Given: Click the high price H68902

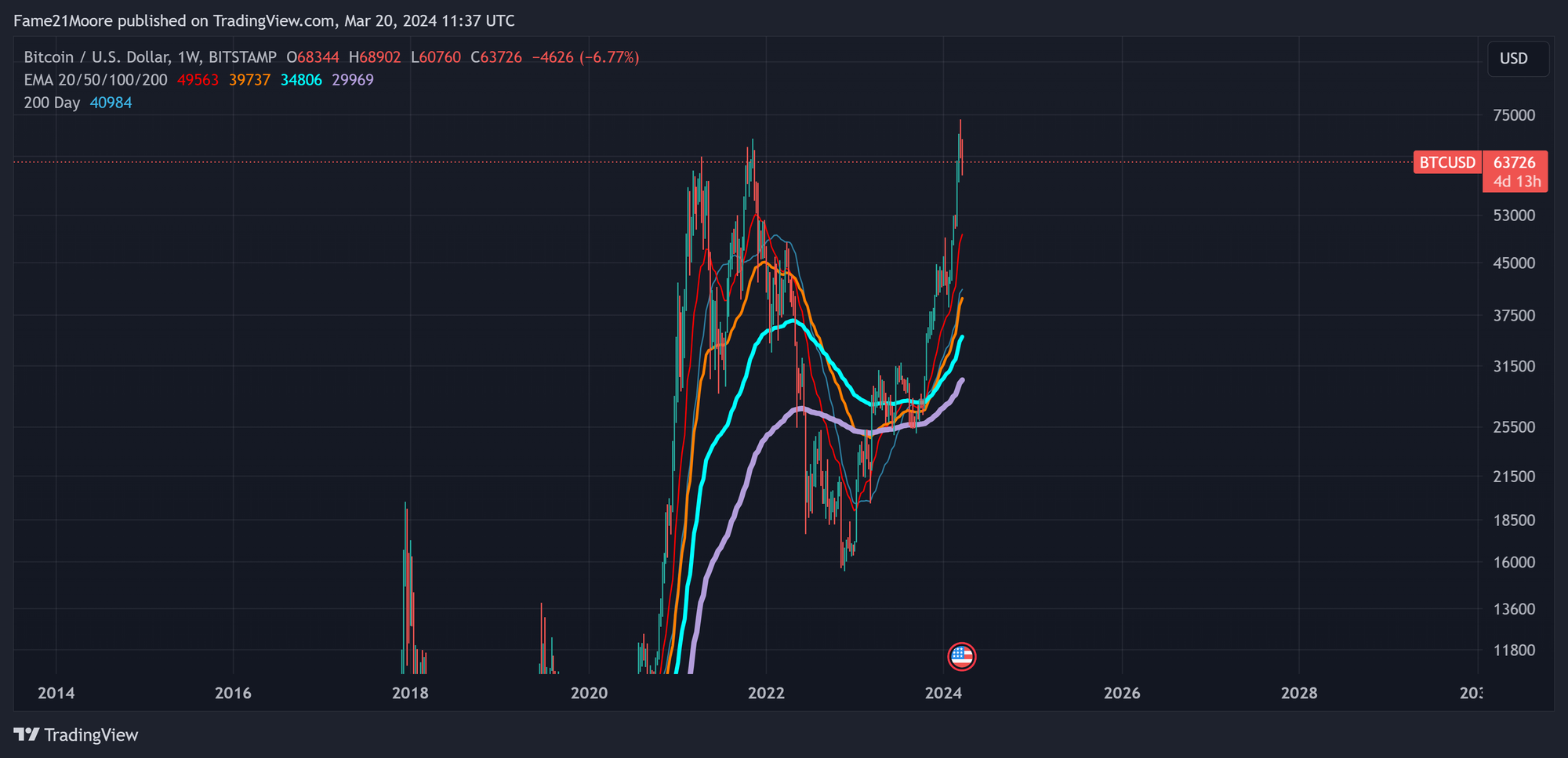Looking at the screenshot, I should pos(375,57).
